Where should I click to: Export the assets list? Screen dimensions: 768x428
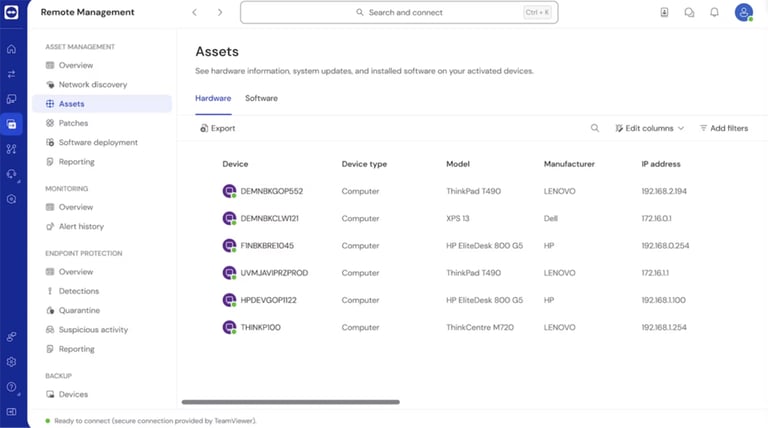pyautogui.click(x=217, y=128)
